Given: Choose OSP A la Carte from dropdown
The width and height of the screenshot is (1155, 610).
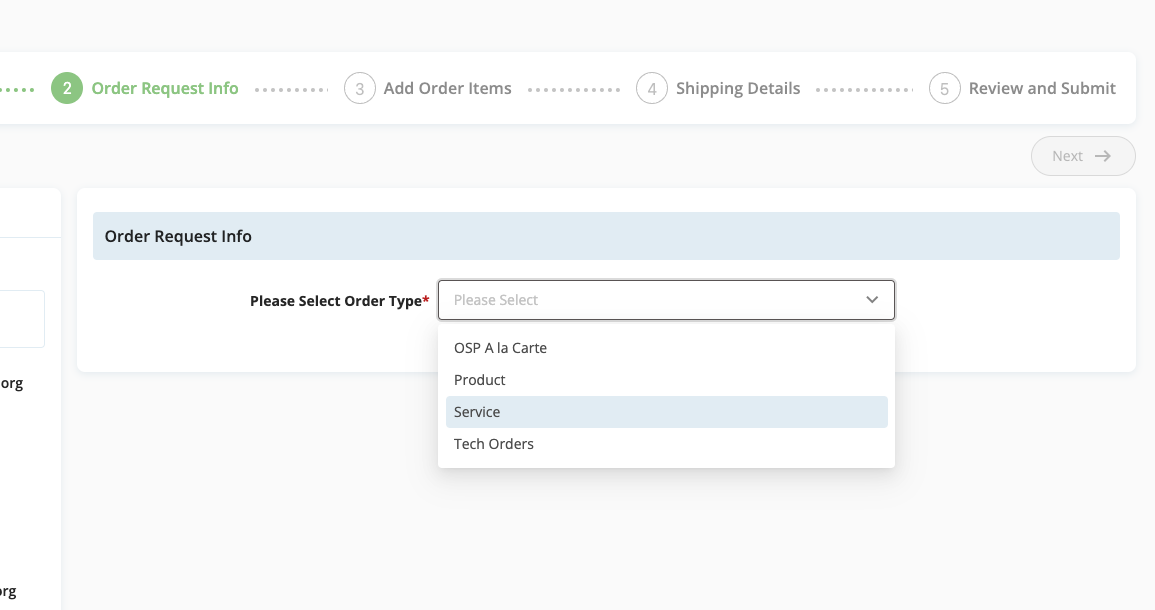Looking at the screenshot, I should (667, 348).
